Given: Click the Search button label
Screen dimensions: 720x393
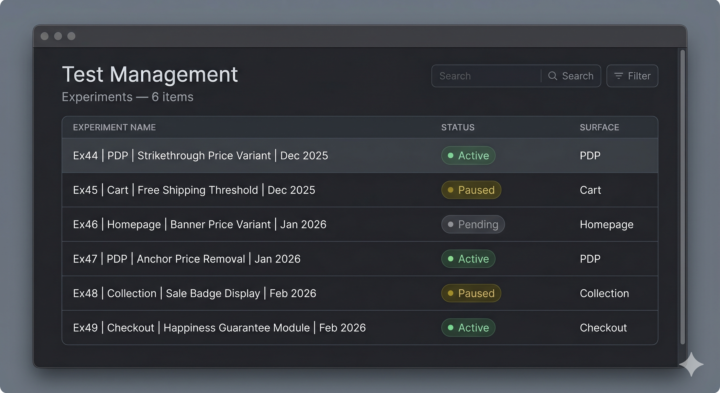Looking at the screenshot, I should click(578, 76).
